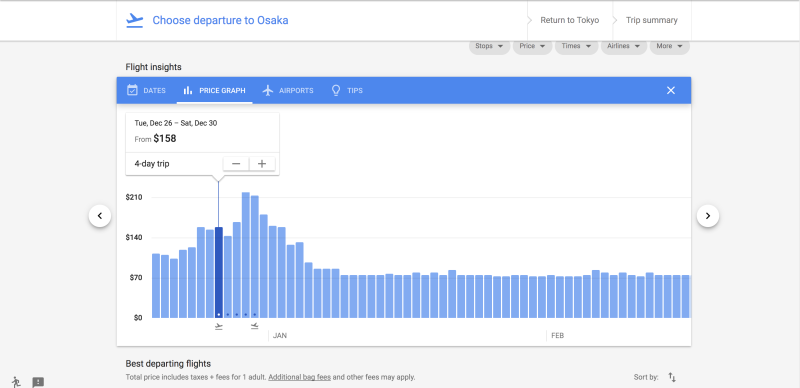The image size is (800, 388).
Task: Click the departure plane marker below graph
Action: [219, 327]
